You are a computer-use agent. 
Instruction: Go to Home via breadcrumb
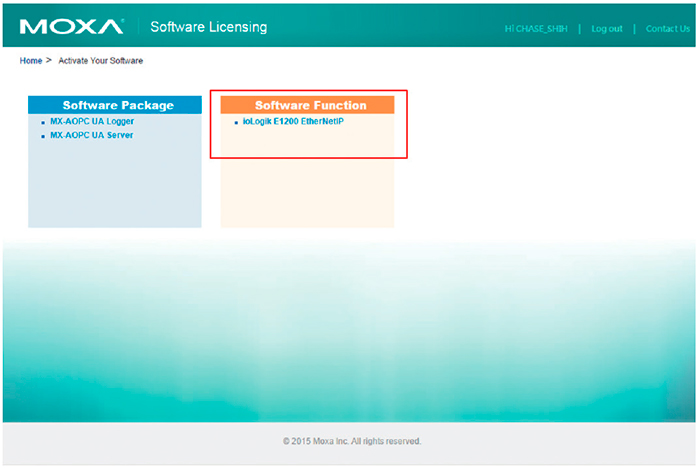pos(31,61)
